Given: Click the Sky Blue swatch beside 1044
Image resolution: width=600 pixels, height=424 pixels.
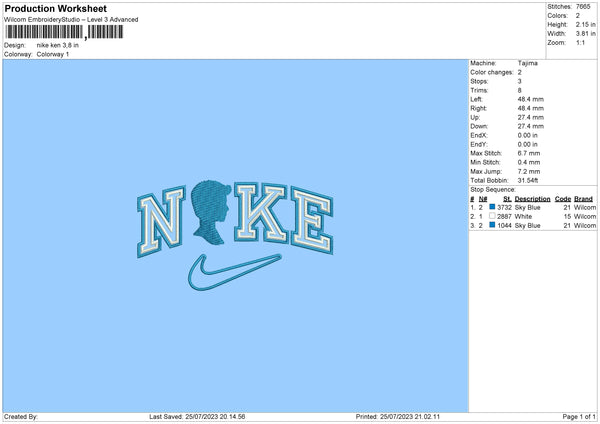Looking at the screenshot, I should 492,225.
